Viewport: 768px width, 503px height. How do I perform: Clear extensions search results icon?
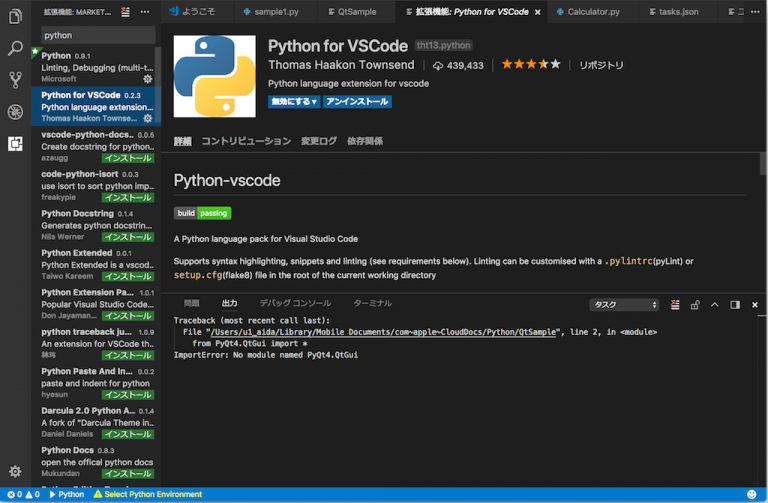(x=126, y=12)
